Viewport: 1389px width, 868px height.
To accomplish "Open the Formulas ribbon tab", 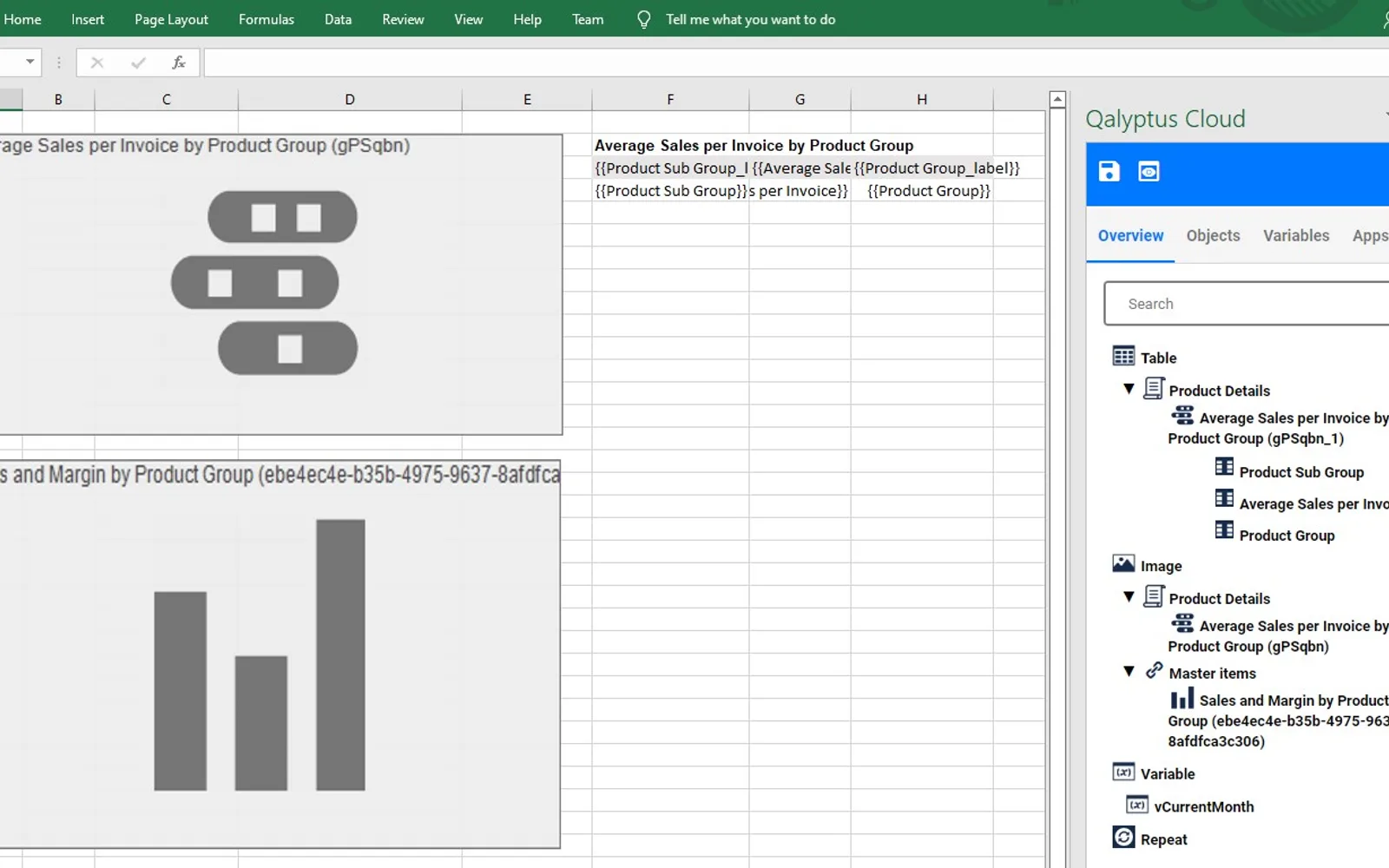I will point(267,19).
